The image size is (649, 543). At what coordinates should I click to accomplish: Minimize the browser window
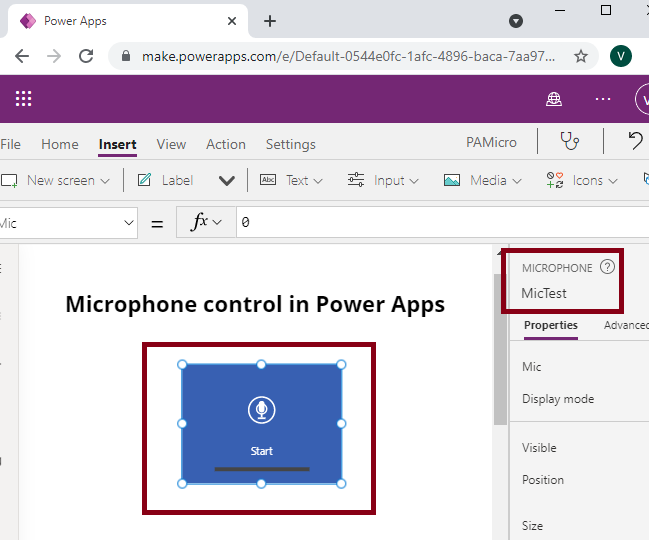560,10
